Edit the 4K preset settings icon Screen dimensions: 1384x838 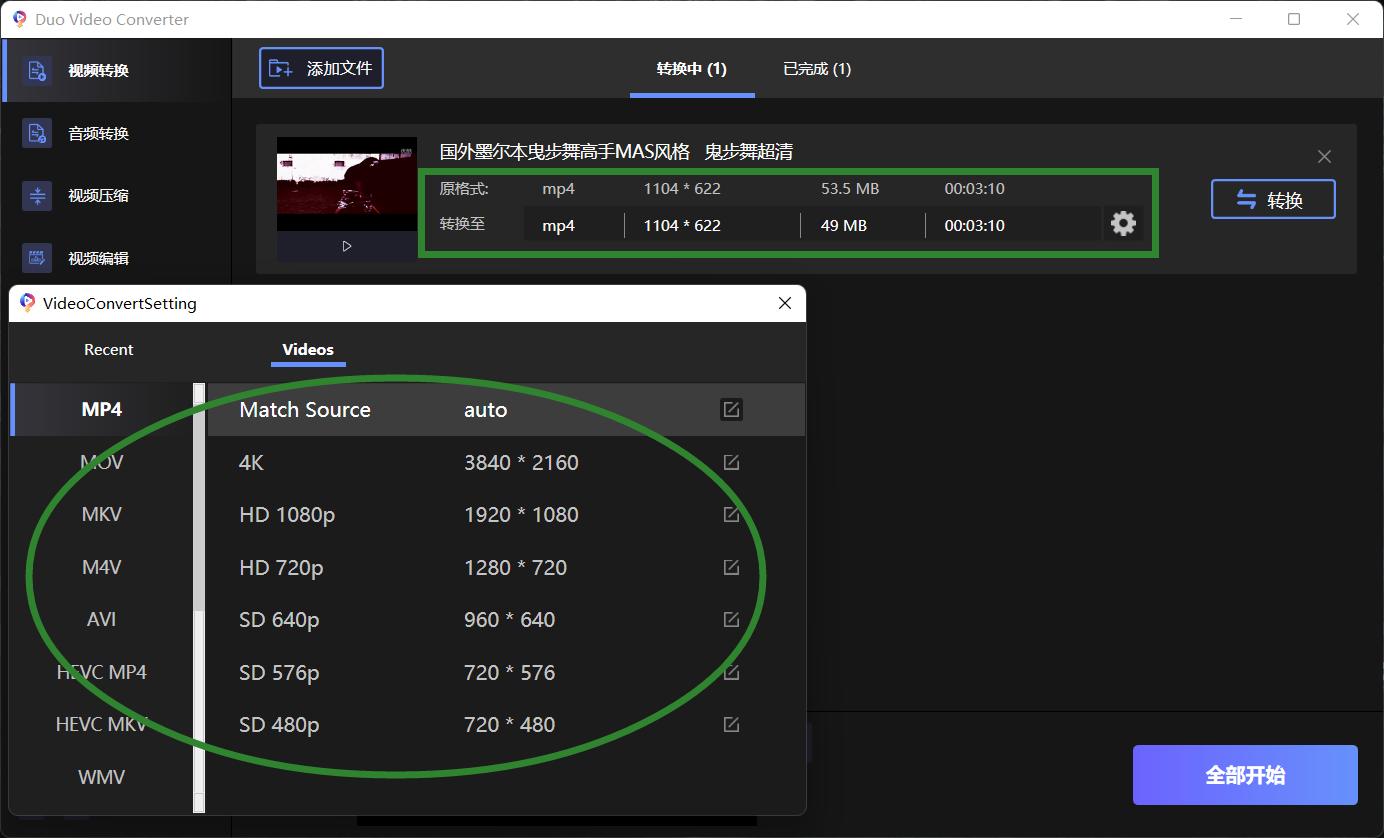731,462
